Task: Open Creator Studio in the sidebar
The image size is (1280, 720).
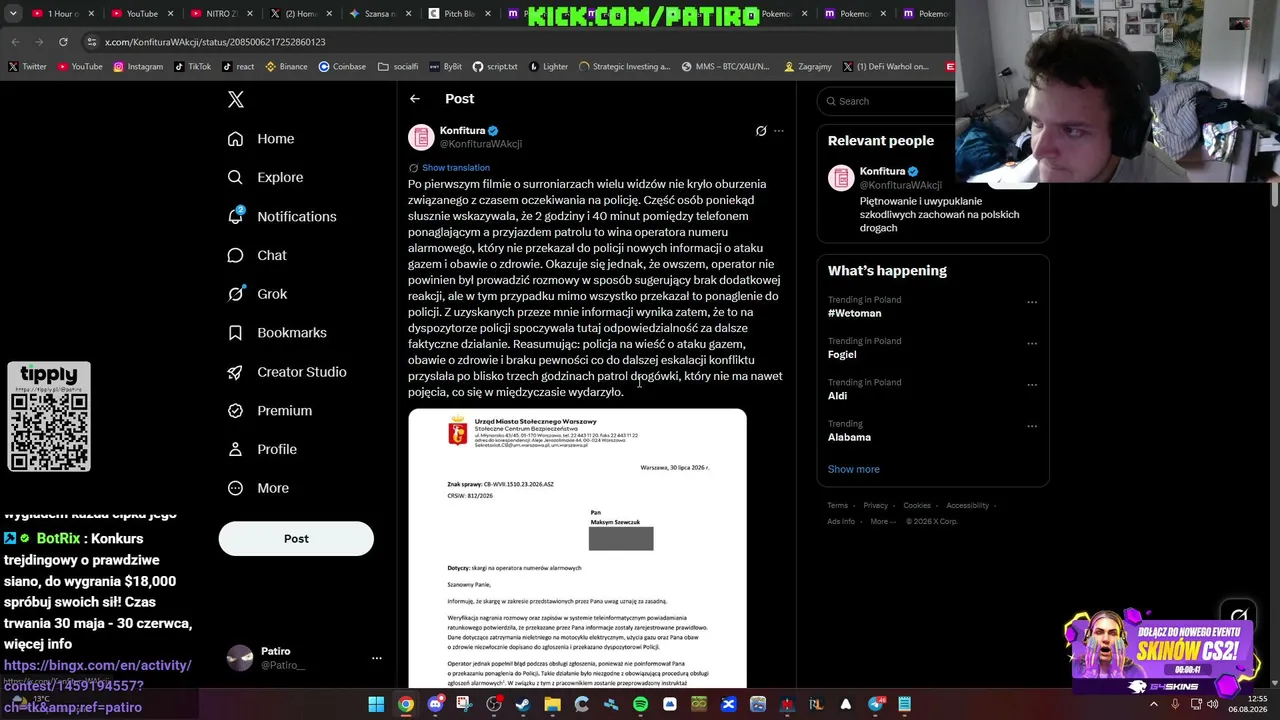Action: pyautogui.click(x=287, y=372)
